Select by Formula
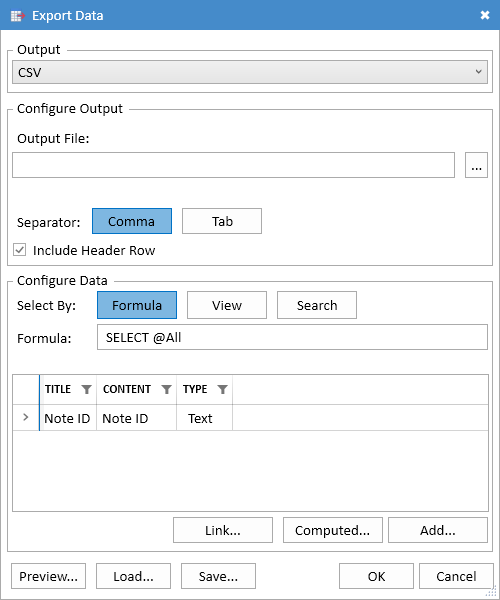This screenshot has width=500, height=600. (137, 305)
